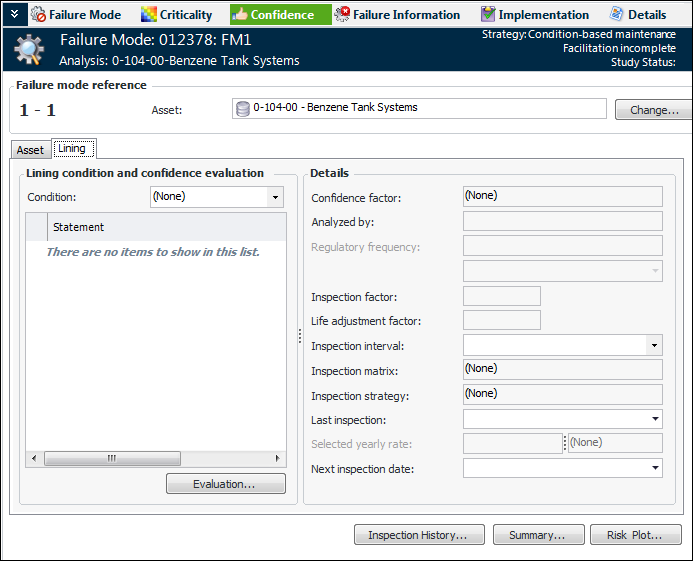Click the '1 - 1' failure mode reference

click(x=38, y=110)
